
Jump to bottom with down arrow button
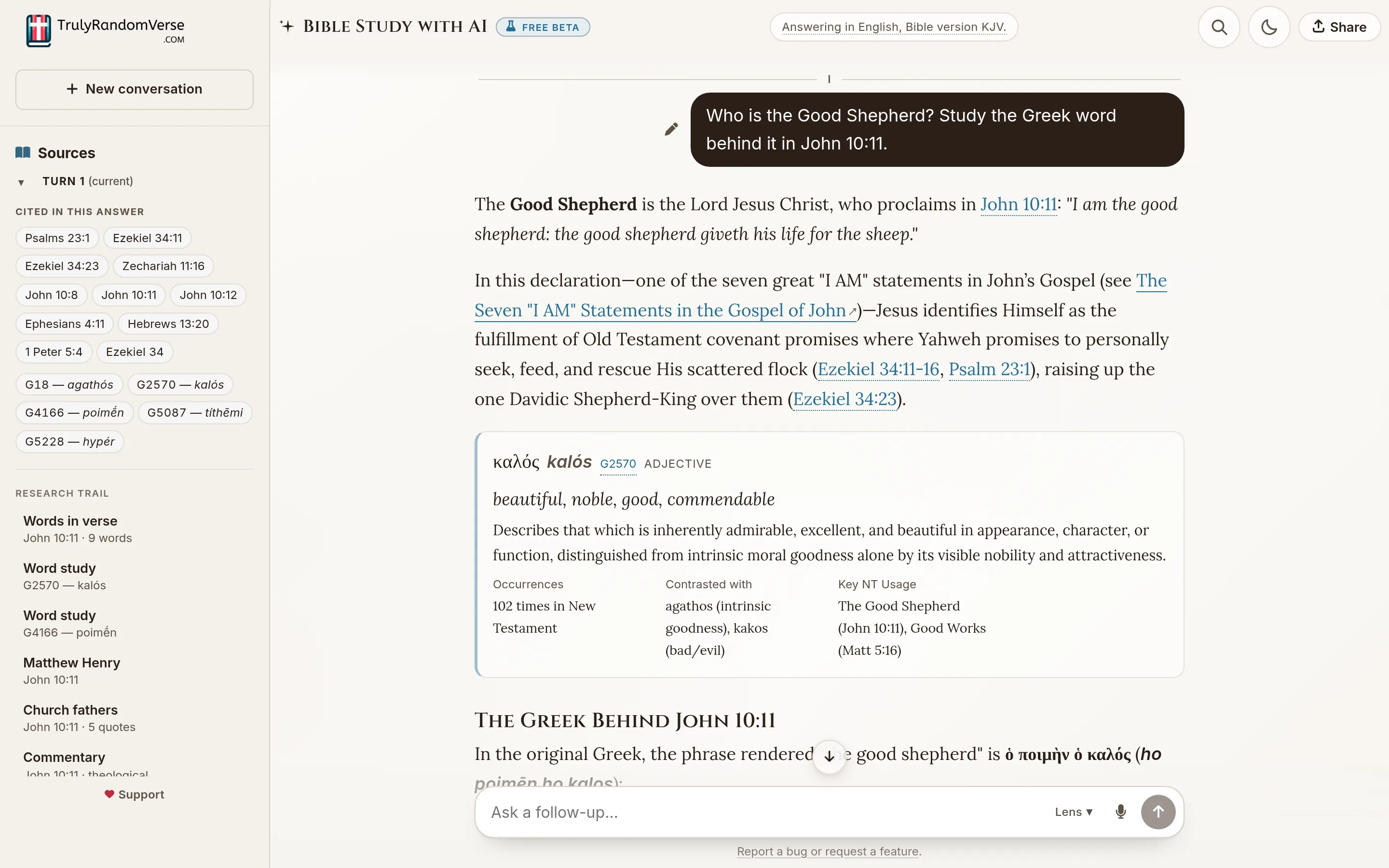pos(830,757)
